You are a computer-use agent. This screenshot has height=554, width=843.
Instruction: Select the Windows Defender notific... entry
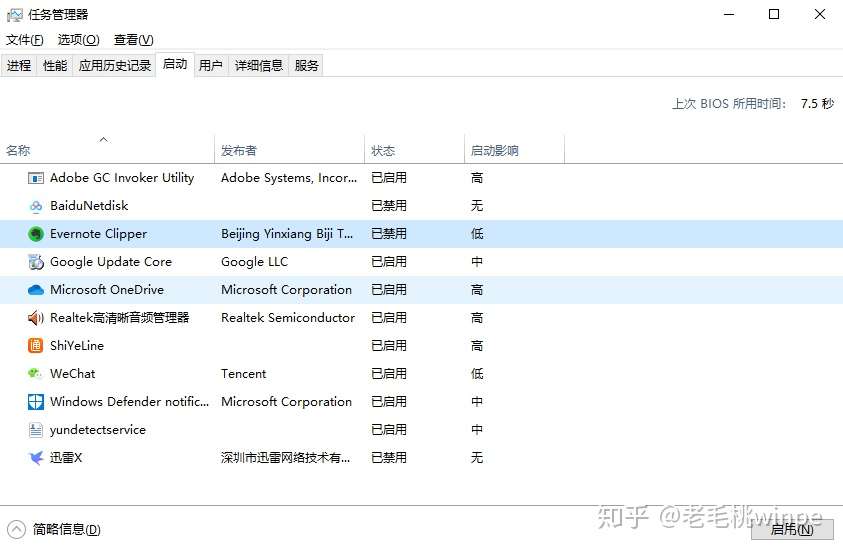[422, 402]
